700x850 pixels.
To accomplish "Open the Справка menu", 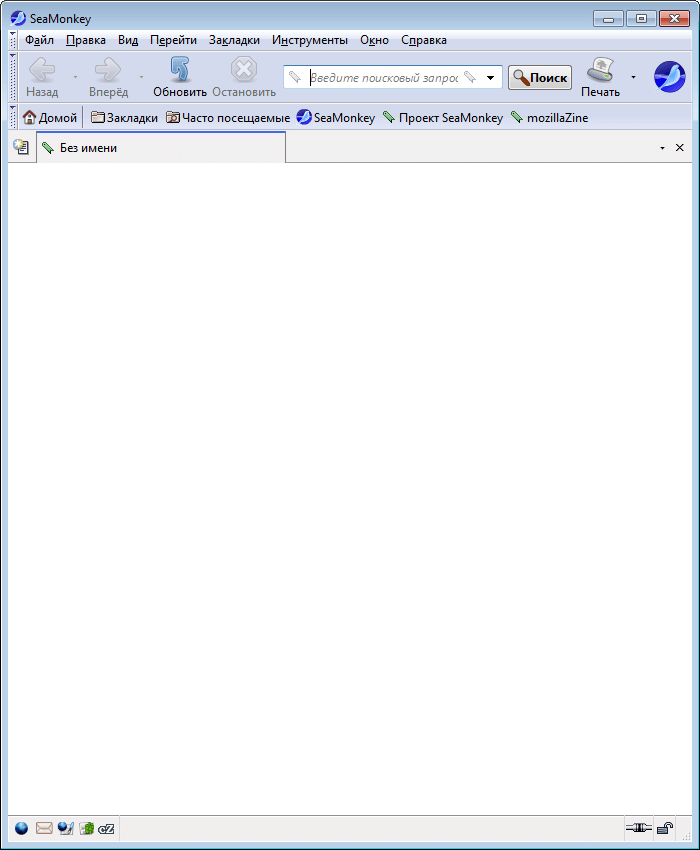I will point(424,40).
